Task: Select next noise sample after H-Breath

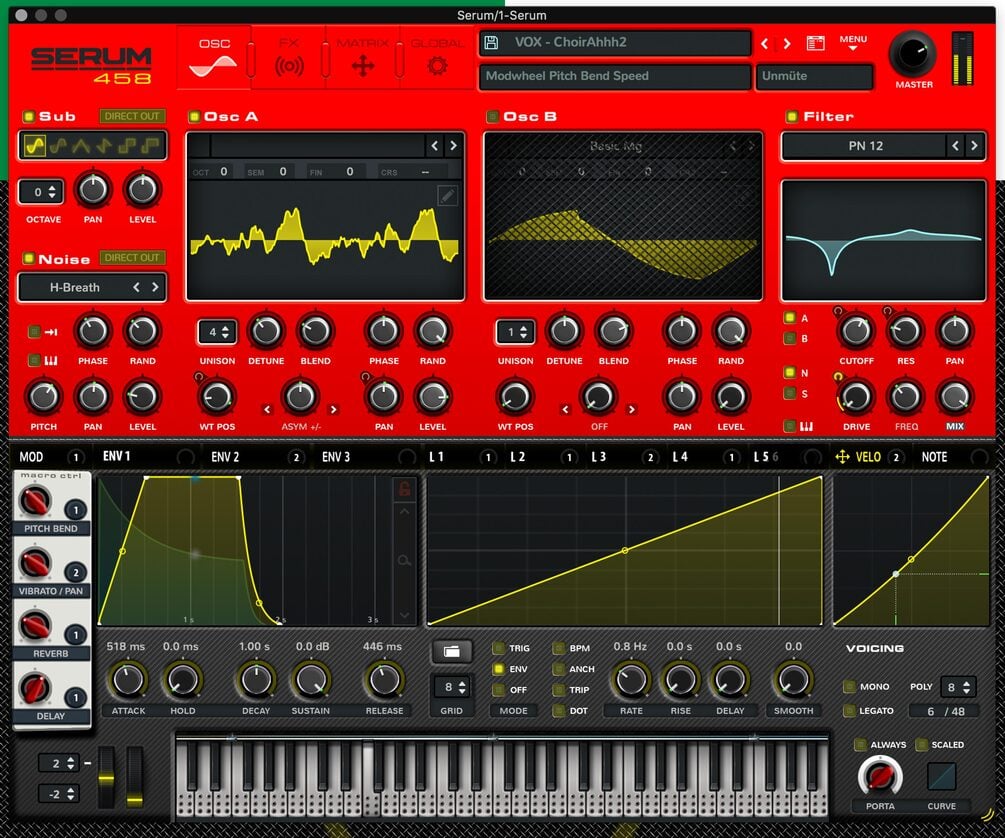Action: [155, 287]
